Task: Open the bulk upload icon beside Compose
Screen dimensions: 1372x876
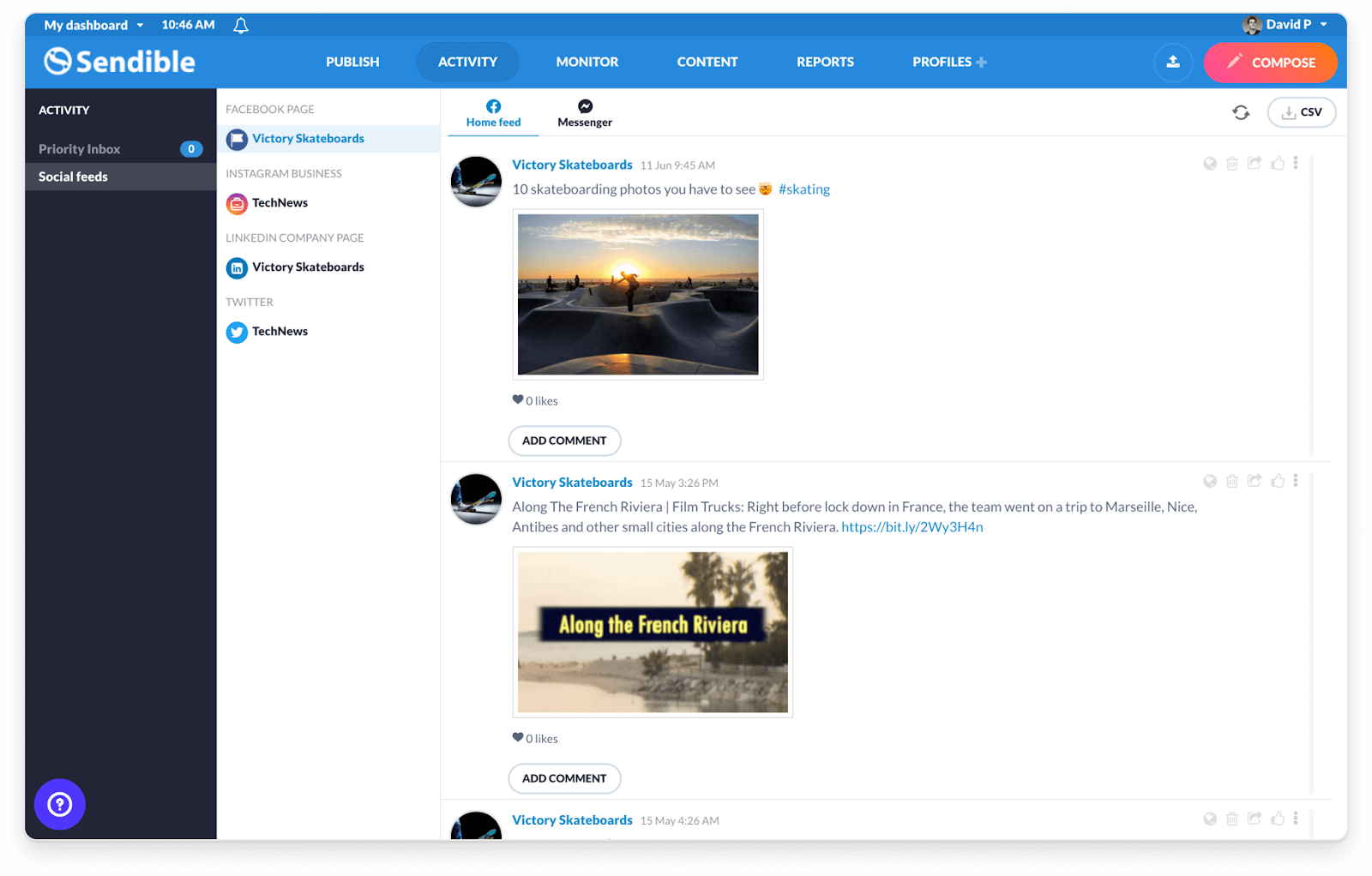Action: click(1173, 63)
